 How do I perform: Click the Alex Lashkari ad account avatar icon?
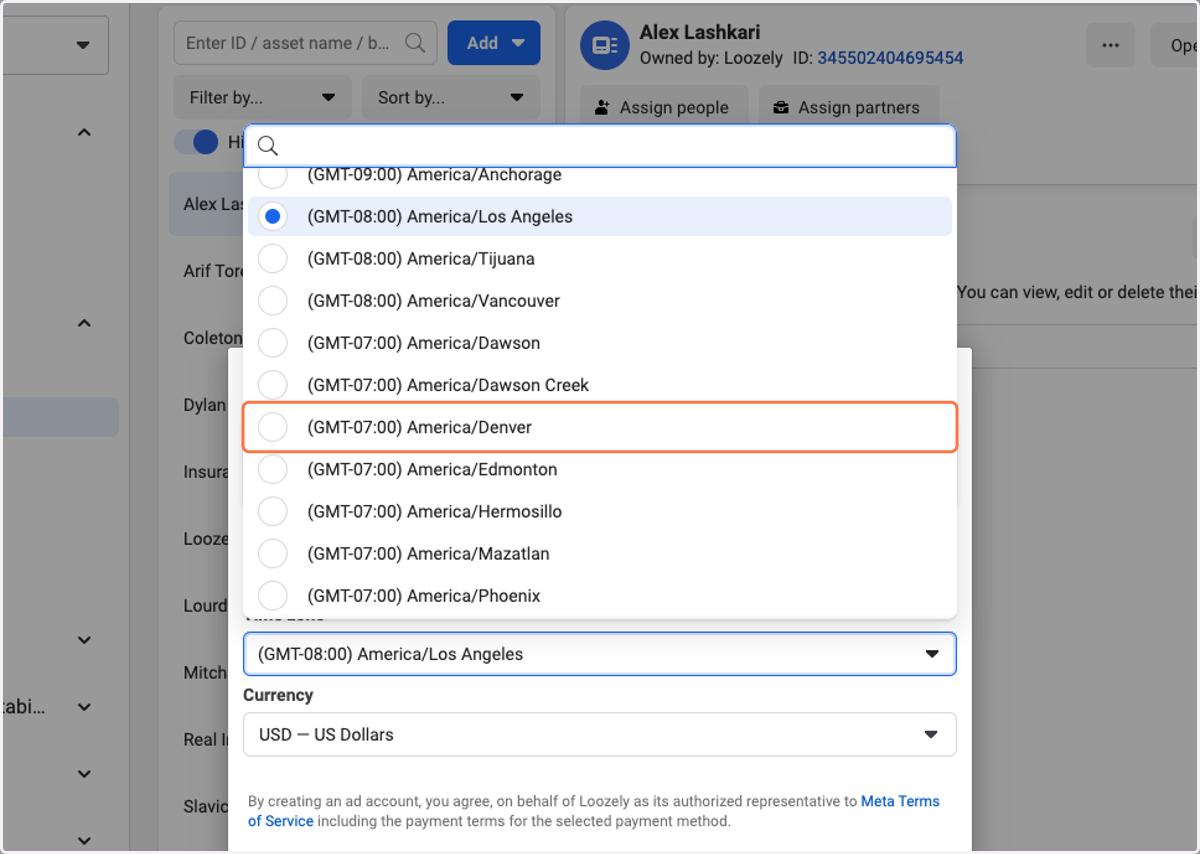[x=604, y=45]
